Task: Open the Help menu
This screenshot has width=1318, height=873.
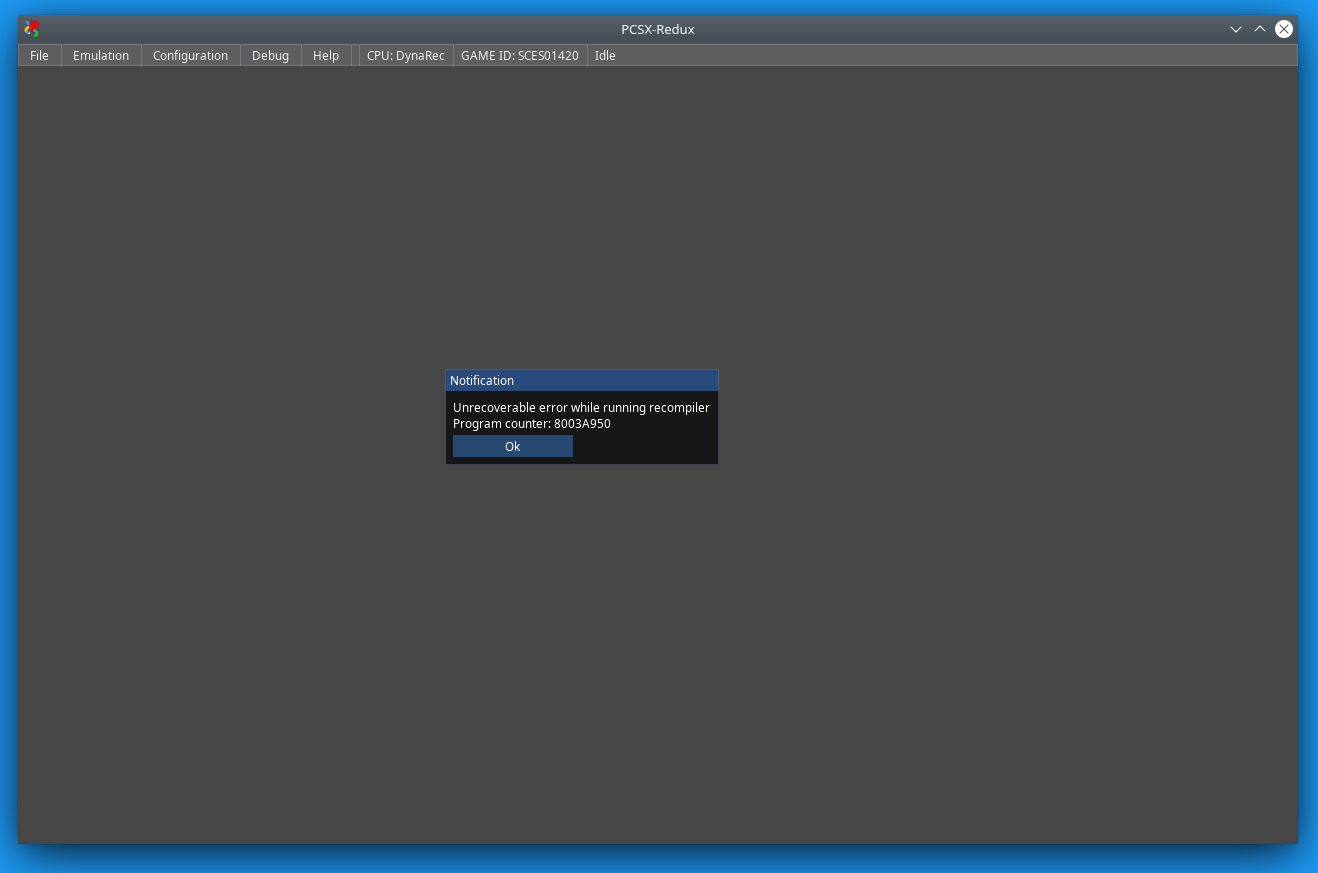Action: pyautogui.click(x=326, y=55)
